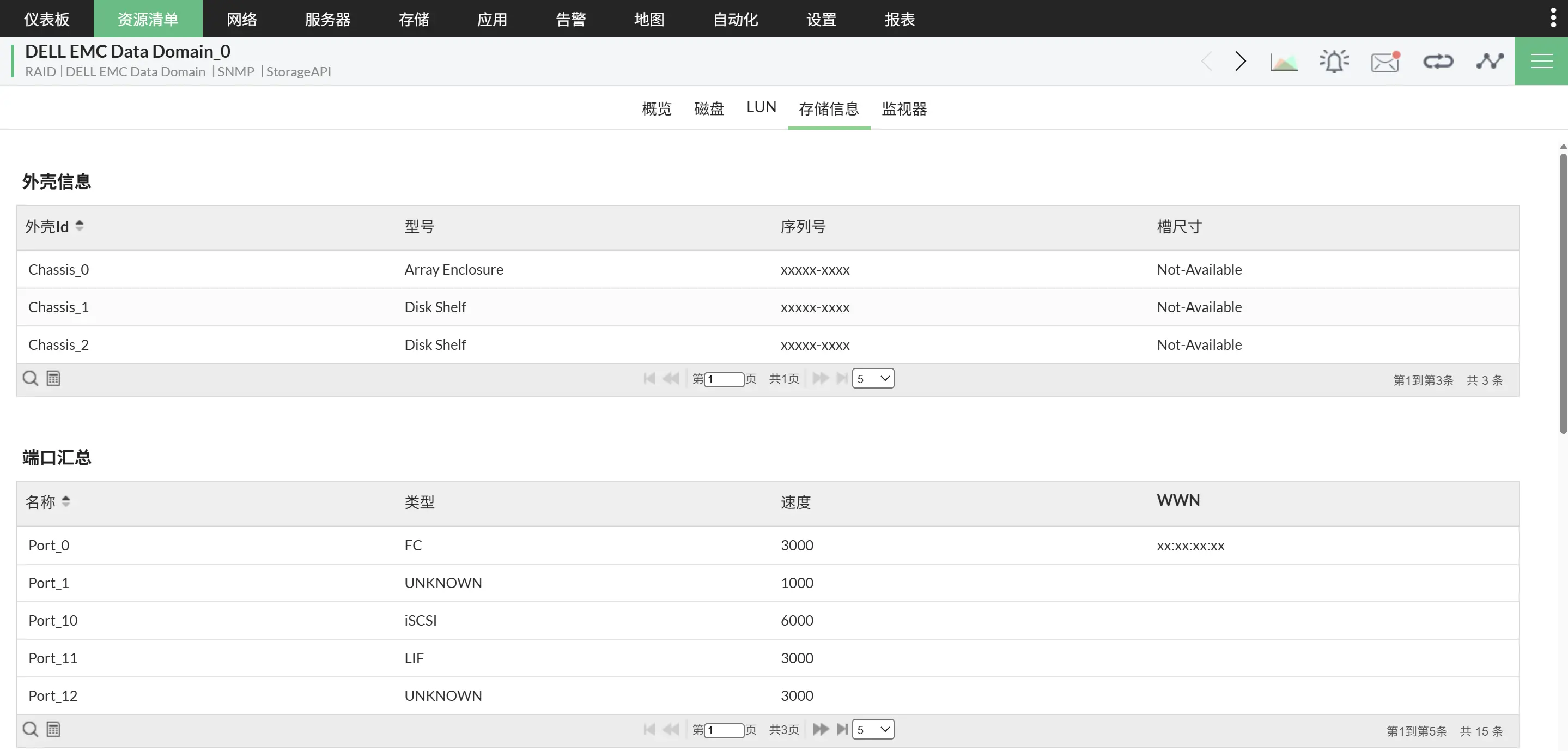The height and width of the screenshot is (751, 1568).
Task: Click the vertical scrollbar on right
Action: coord(1563,292)
